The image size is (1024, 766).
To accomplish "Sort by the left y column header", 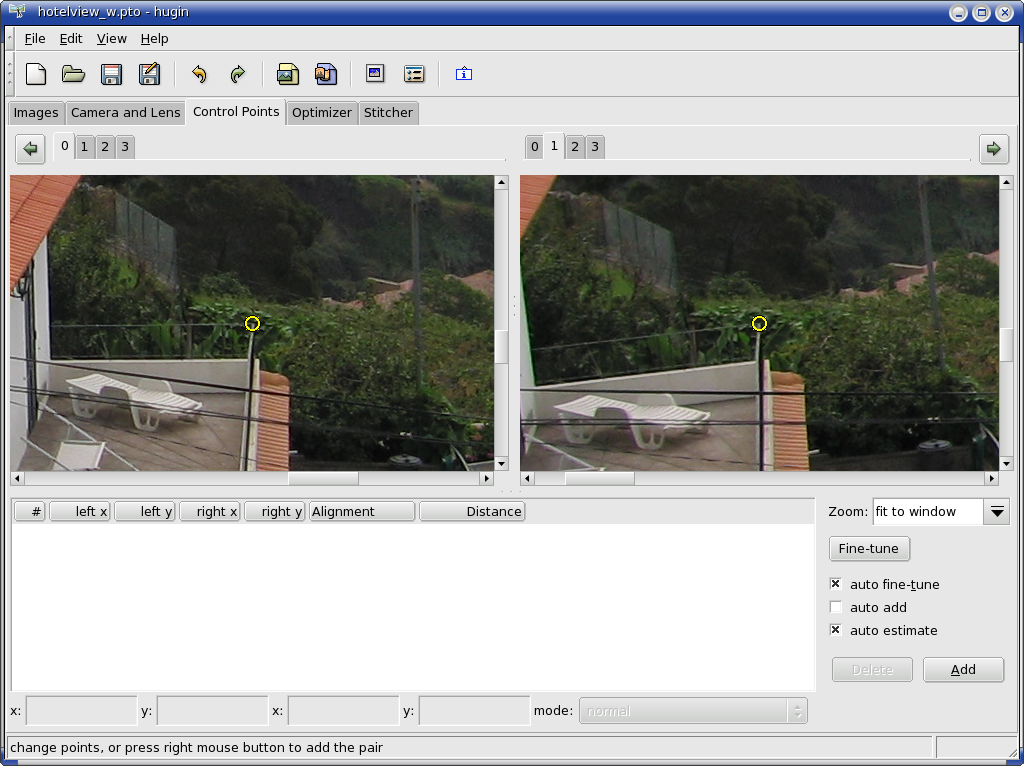I will [x=144, y=512].
